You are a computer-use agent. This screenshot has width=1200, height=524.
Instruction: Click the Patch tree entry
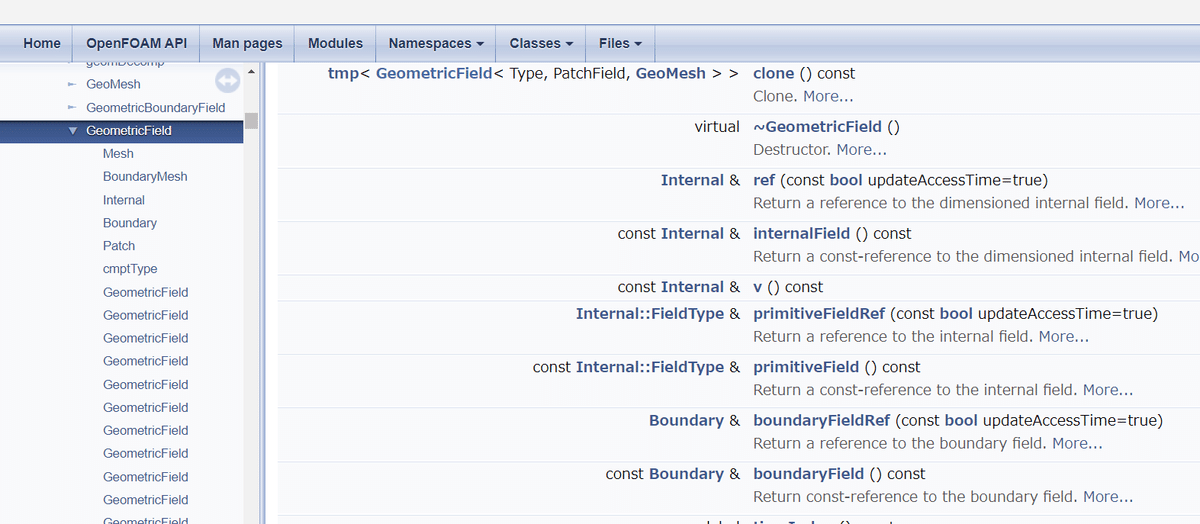pos(119,246)
